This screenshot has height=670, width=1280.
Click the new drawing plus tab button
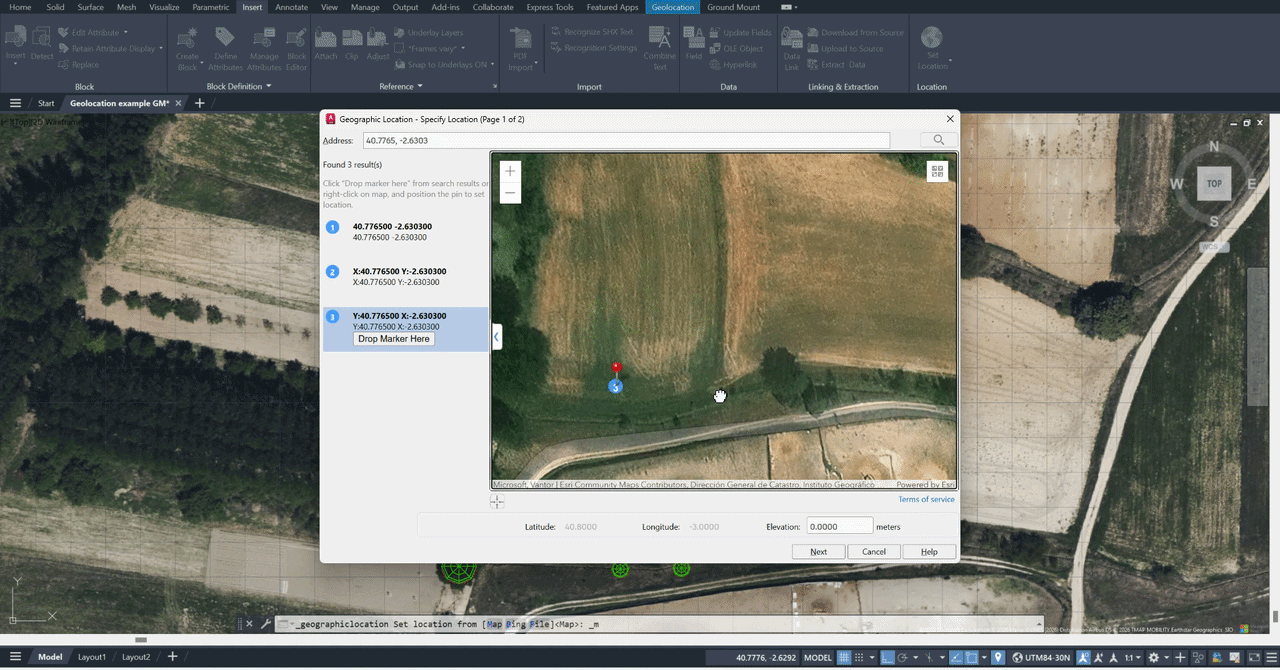coord(200,103)
